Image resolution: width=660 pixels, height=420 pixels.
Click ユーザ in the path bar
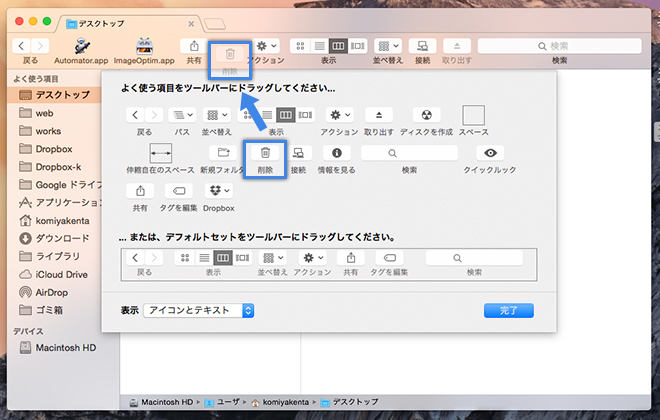pyautogui.click(x=223, y=402)
